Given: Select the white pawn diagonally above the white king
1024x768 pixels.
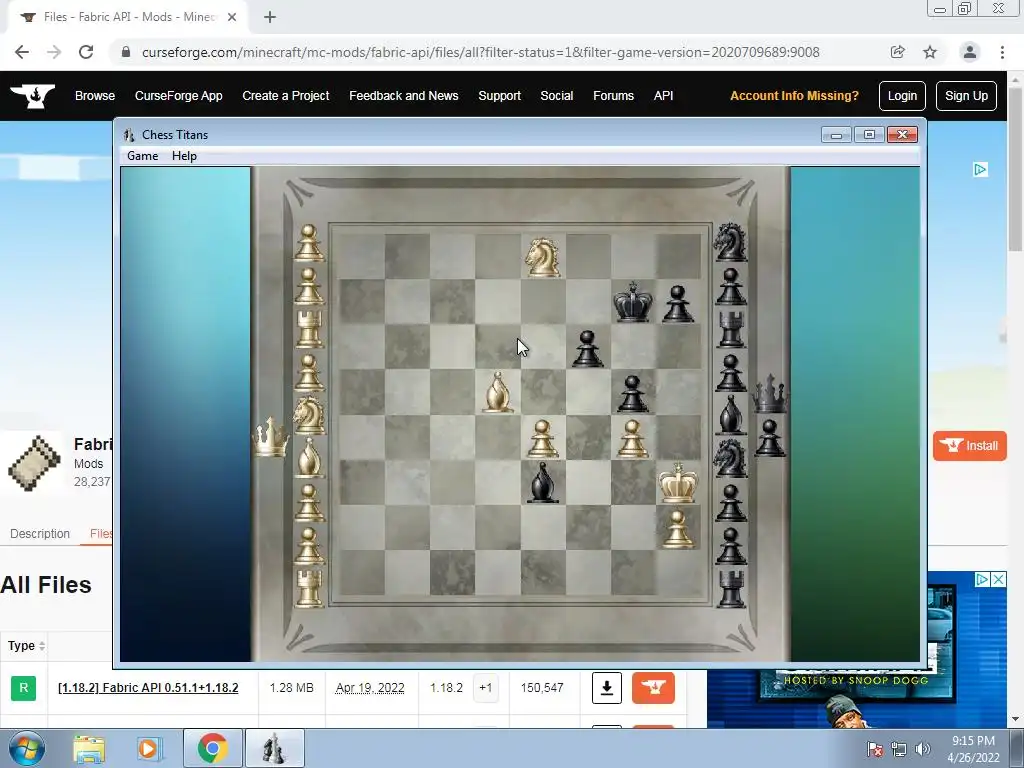Looking at the screenshot, I should pyautogui.click(x=632, y=438).
